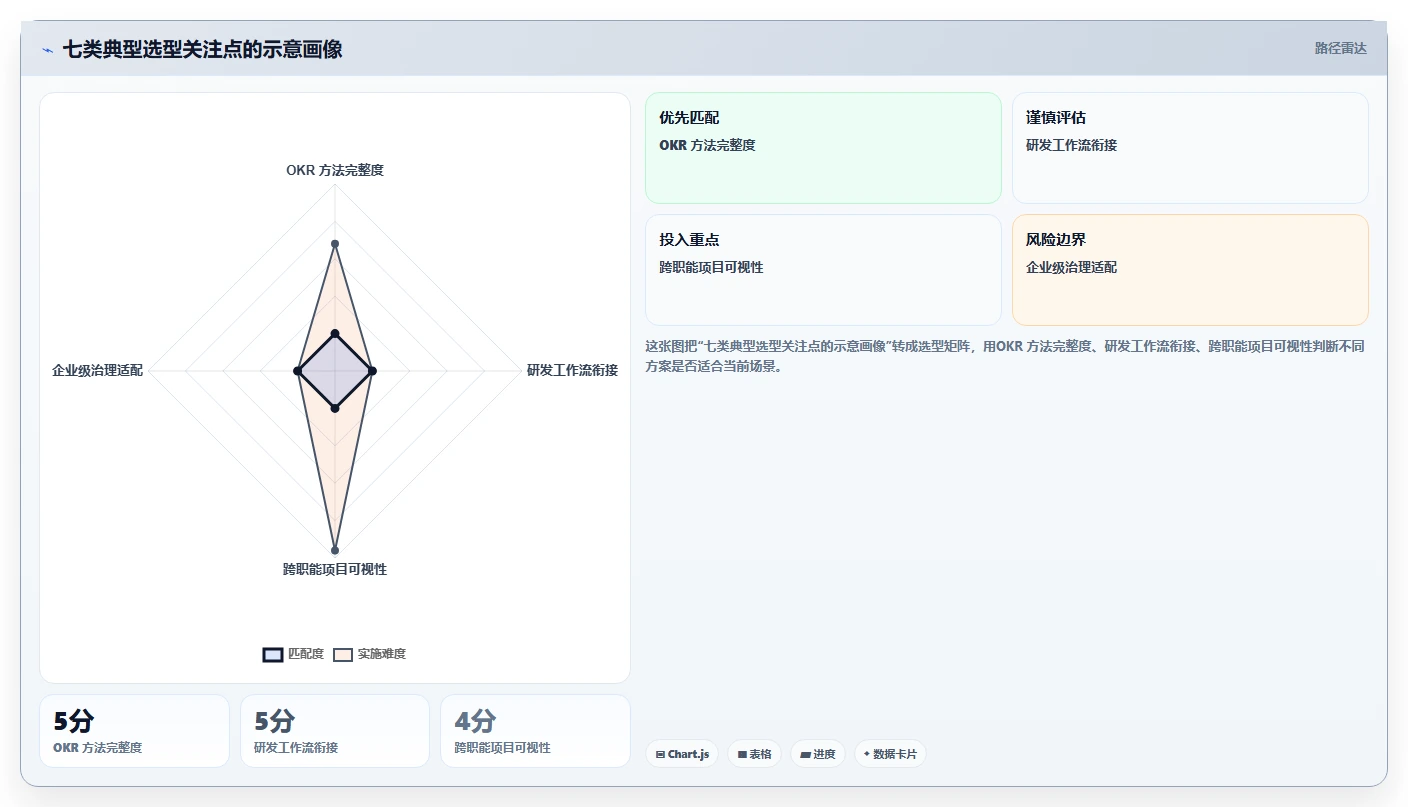This screenshot has height=807, width=1408.
Task: Toggle the 实施难度 legend entry
Action: point(369,654)
